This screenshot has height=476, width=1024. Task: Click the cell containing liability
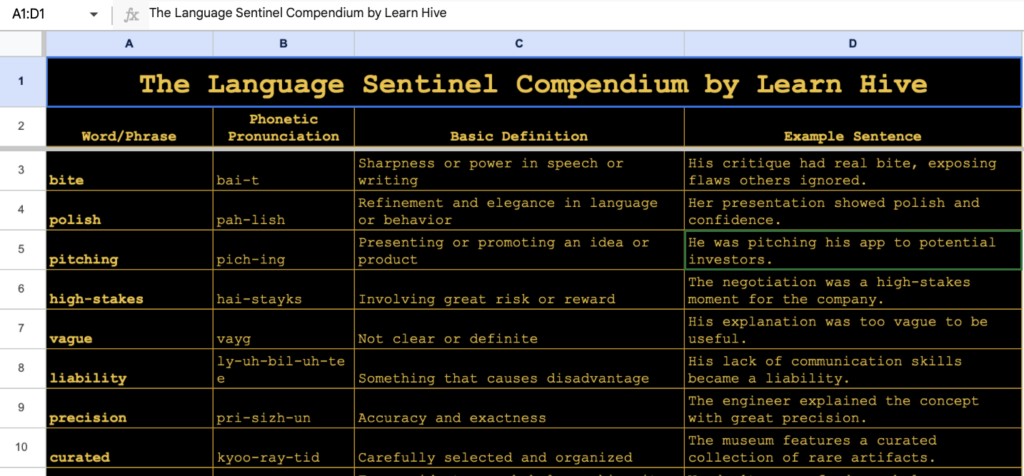[129, 369]
